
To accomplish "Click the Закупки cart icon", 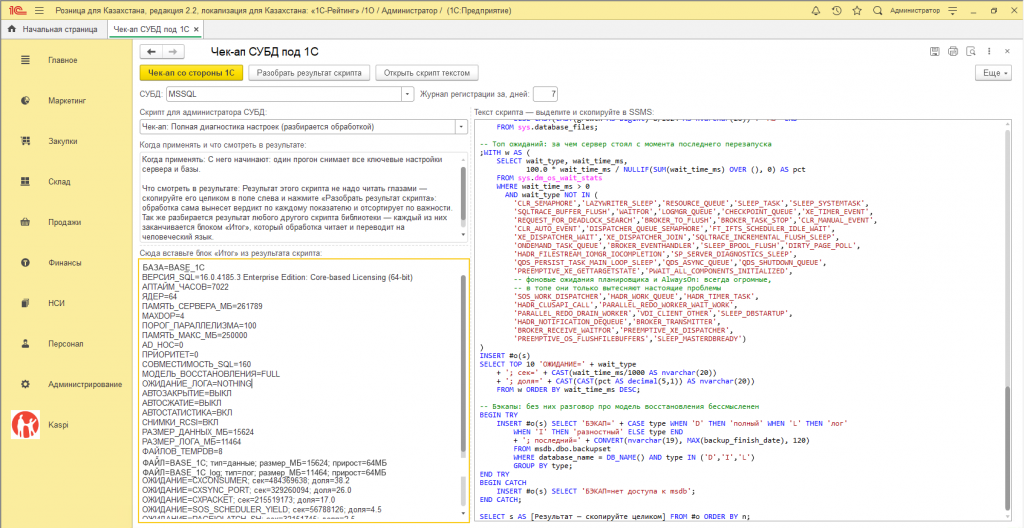I will pos(25,141).
